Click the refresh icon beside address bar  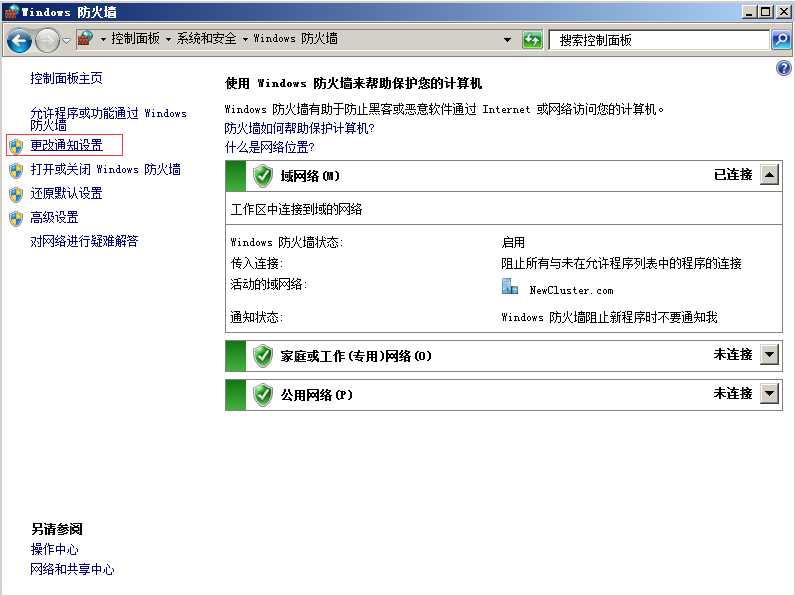(x=532, y=40)
